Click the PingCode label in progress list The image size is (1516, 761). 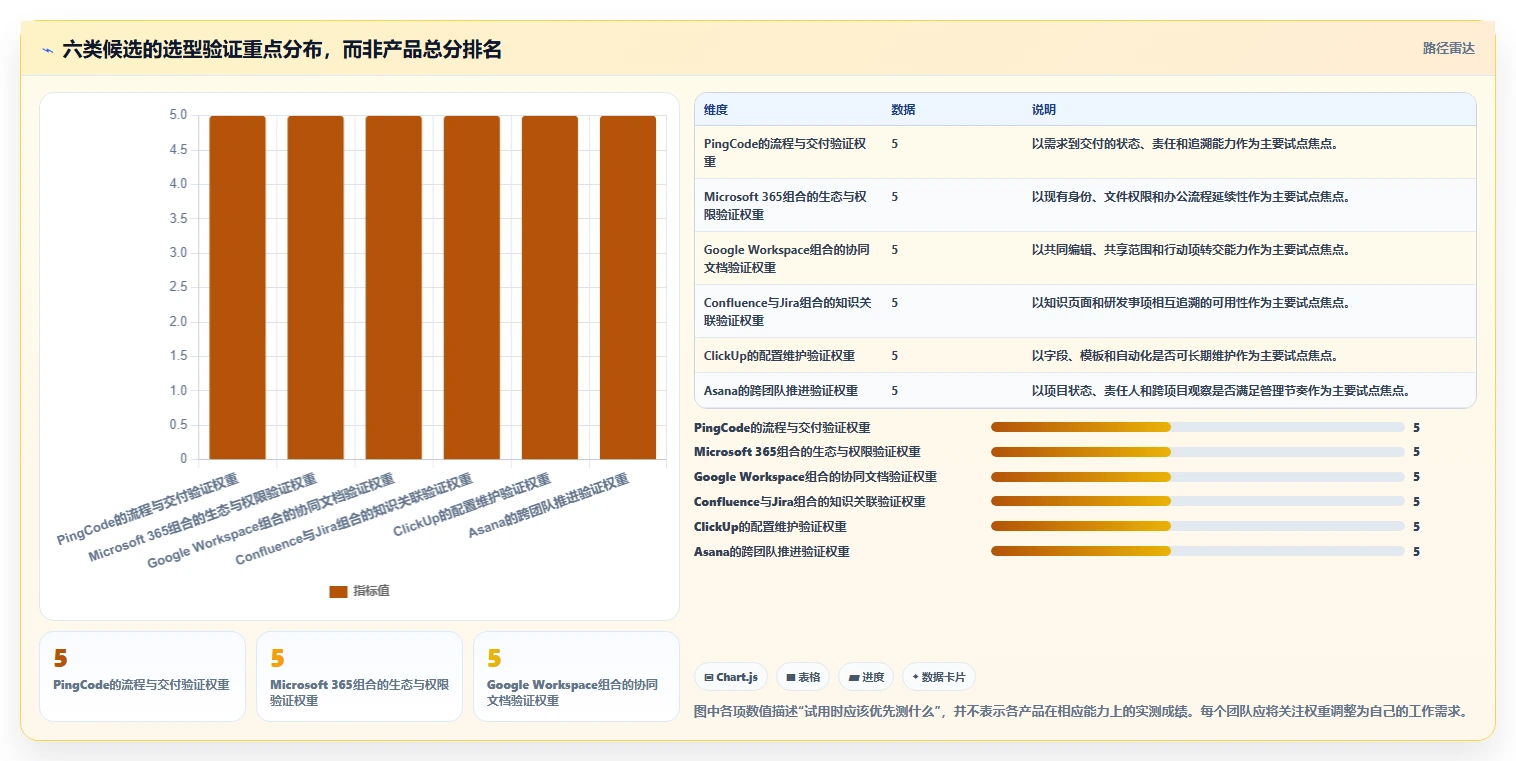coord(782,427)
